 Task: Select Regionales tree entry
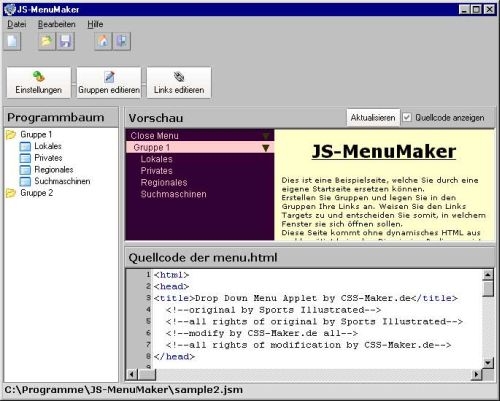point(54,170)
